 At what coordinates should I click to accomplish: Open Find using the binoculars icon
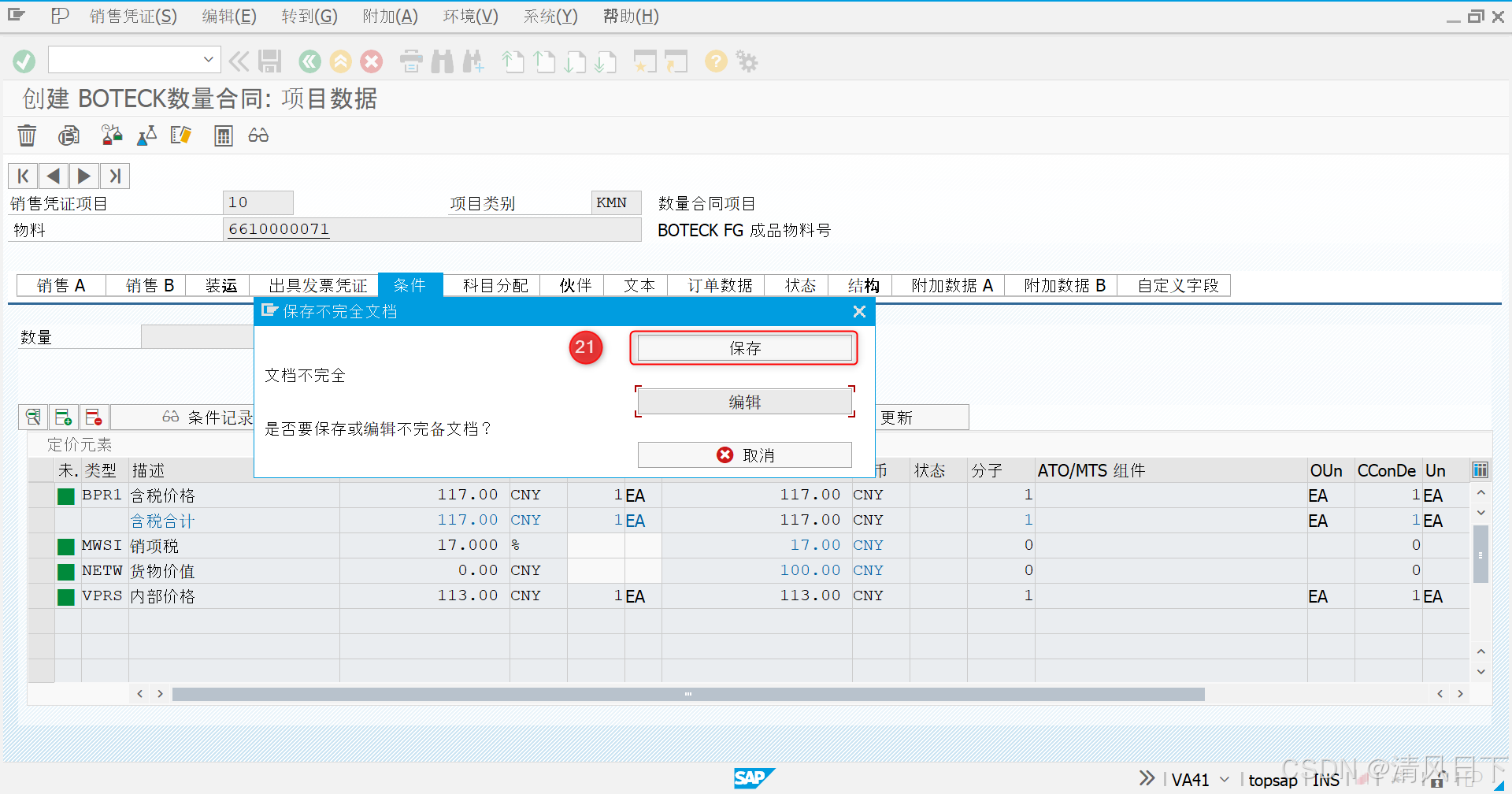pos(443,61)
